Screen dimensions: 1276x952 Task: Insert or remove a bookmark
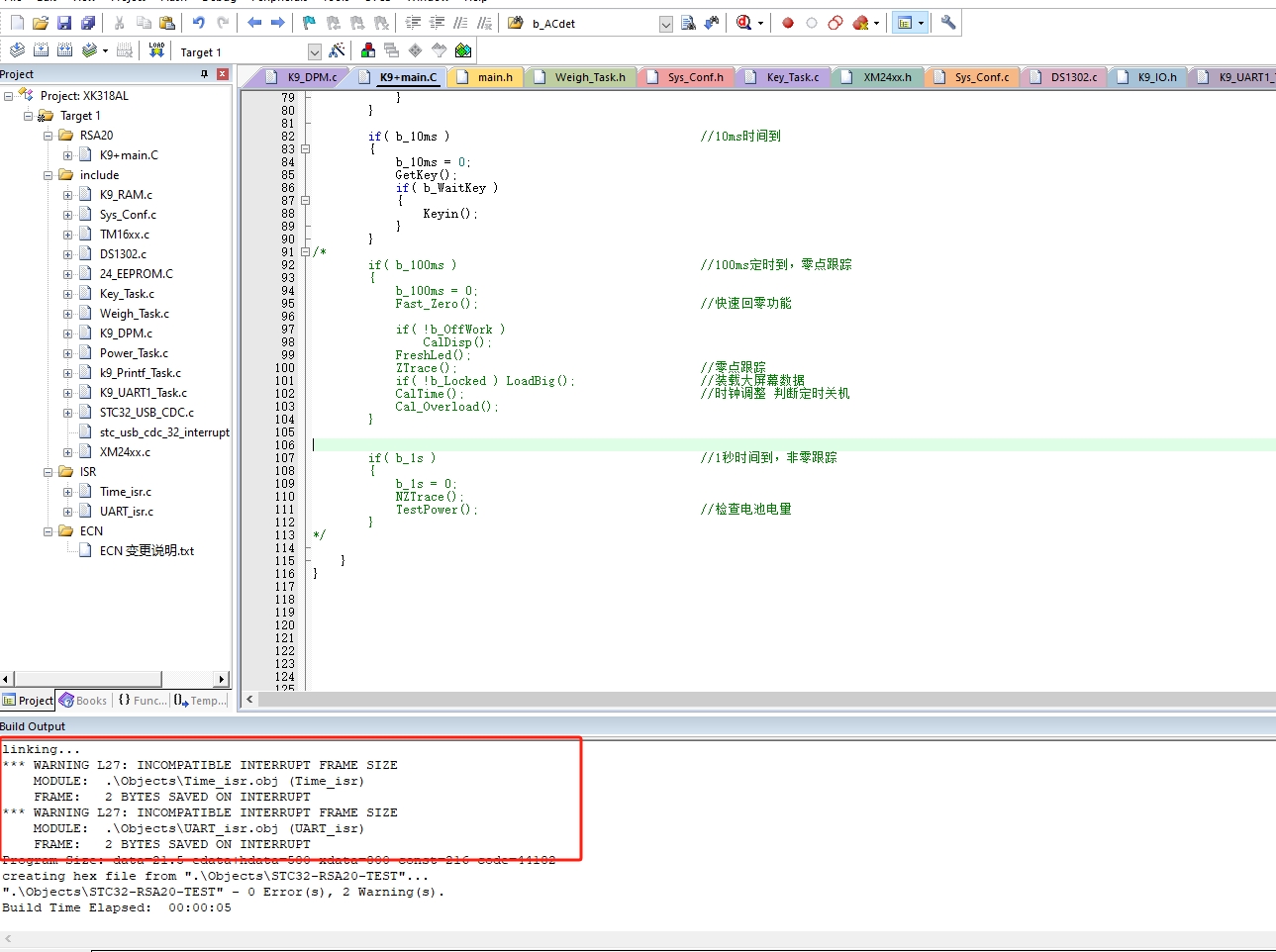click(x=309, y=23)
